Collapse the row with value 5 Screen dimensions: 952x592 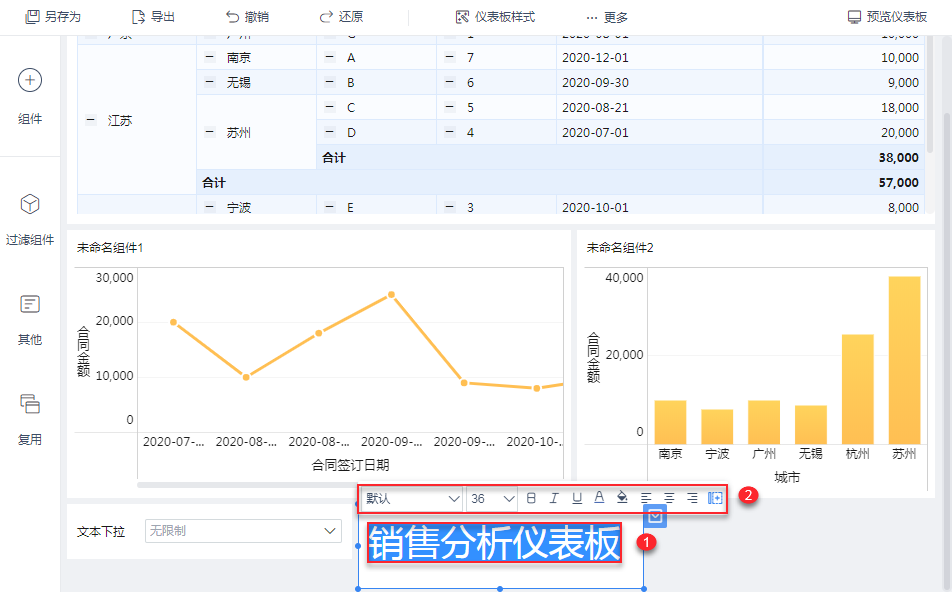point(450,107)
